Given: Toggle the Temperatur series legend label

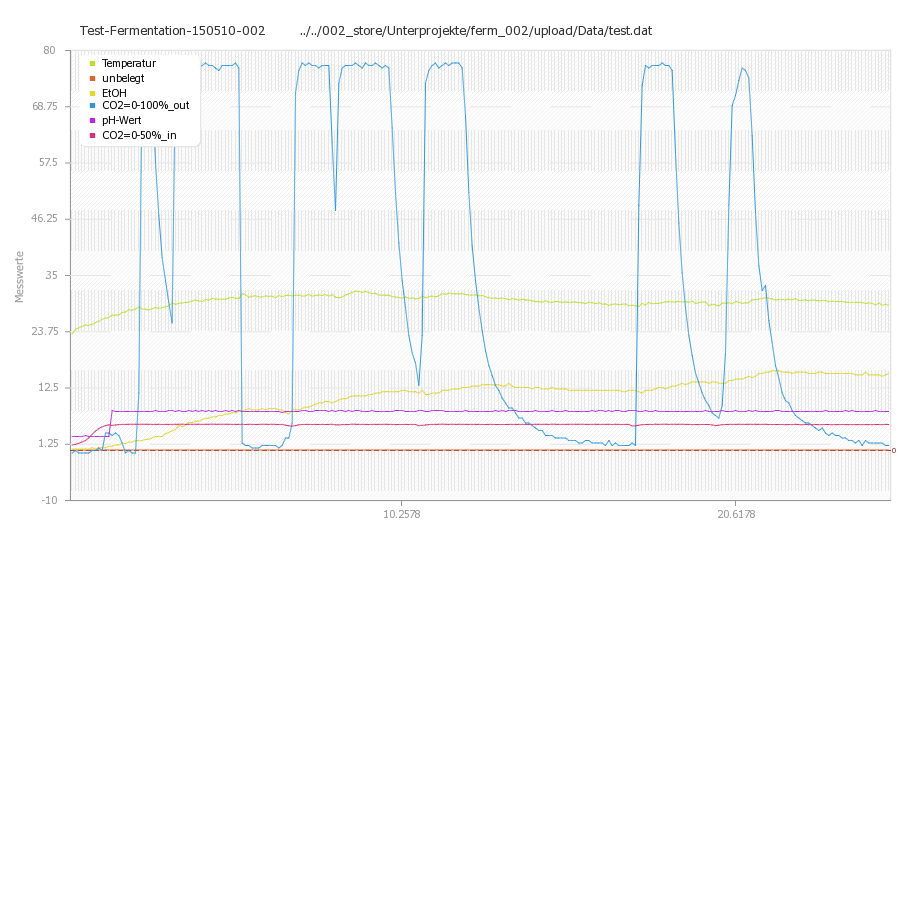Looking at the screenshot, I should click(x=129, y=63).
